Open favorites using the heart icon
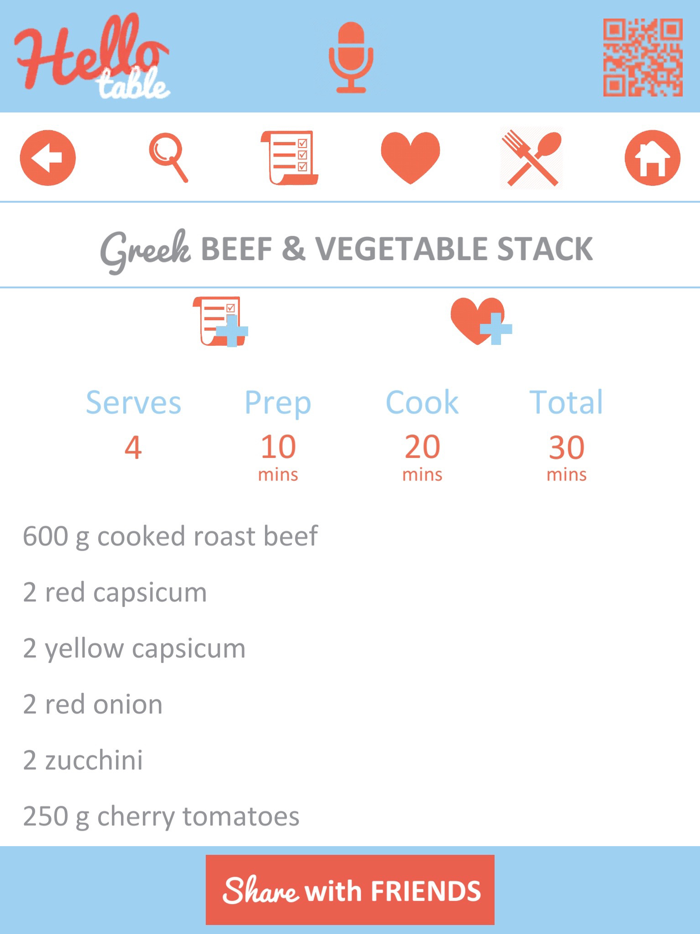 [412, 156]
